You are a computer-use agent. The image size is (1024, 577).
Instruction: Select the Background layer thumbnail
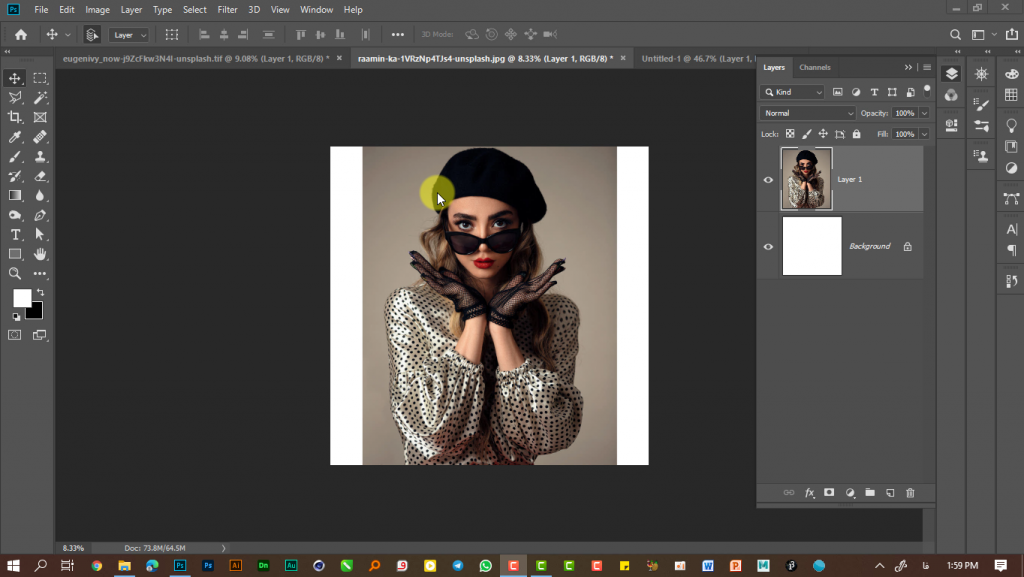[812, 246]
